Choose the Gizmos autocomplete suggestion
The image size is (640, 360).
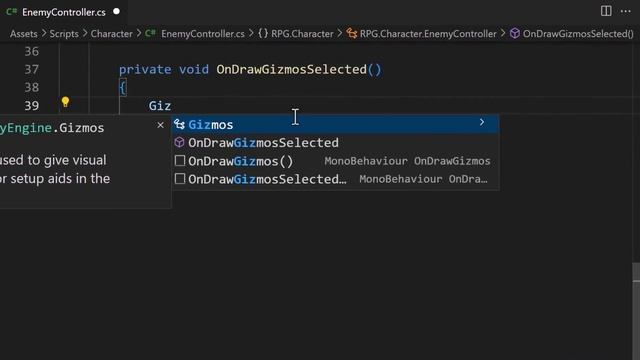(x=335, y=124)
